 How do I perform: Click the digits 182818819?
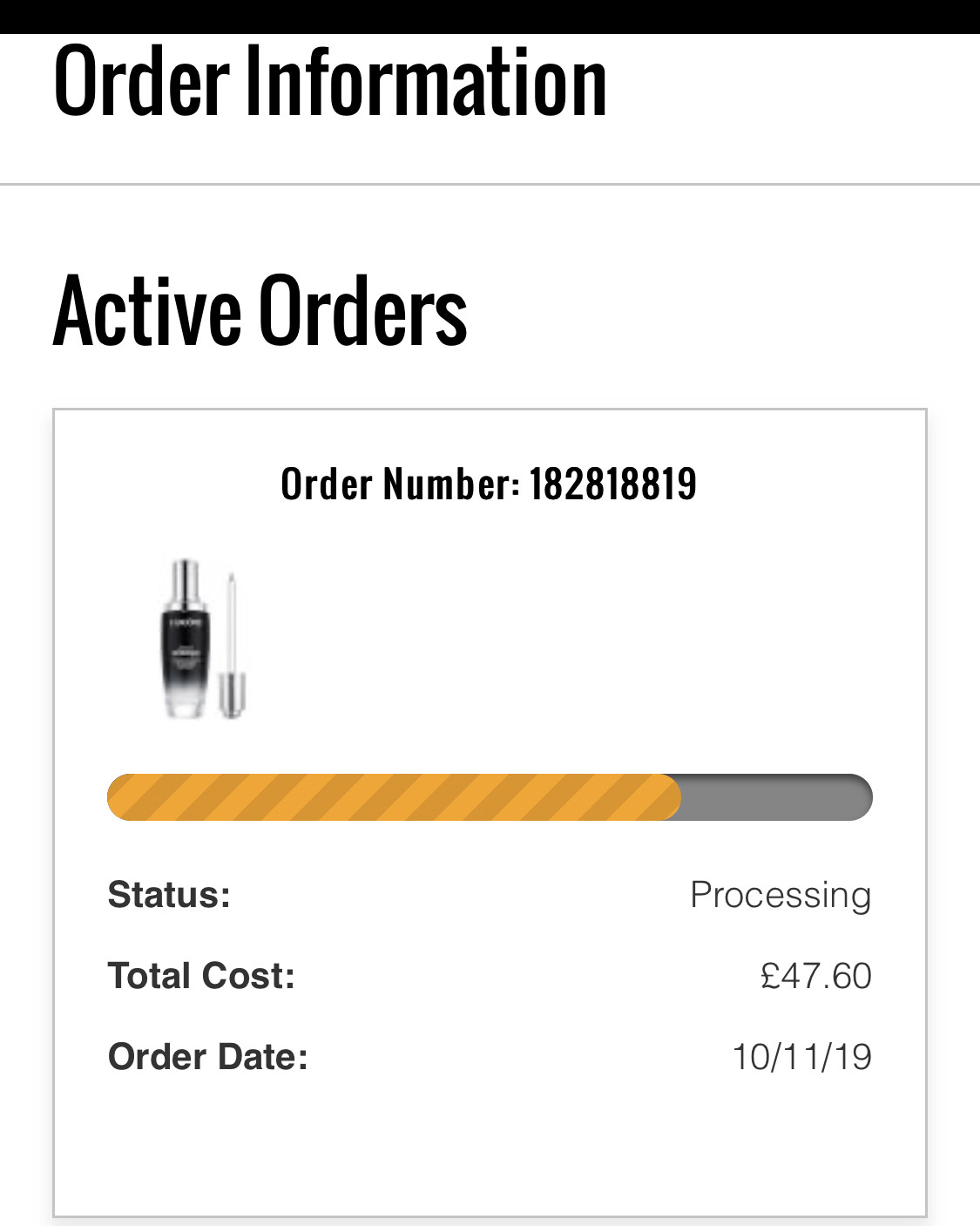[x=613, y=484]
